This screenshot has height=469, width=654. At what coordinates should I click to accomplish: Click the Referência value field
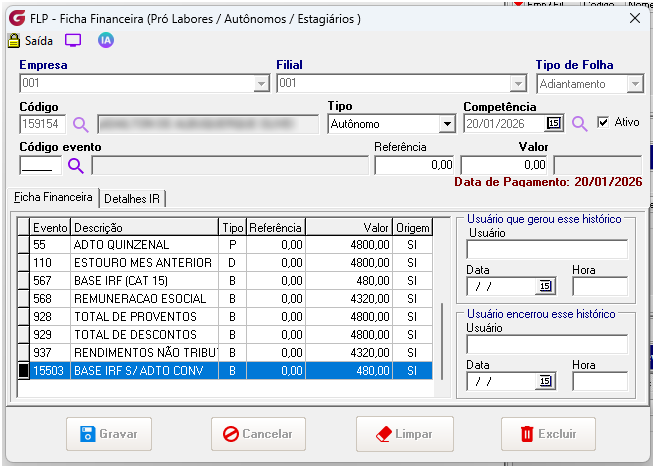coord(415,165)
